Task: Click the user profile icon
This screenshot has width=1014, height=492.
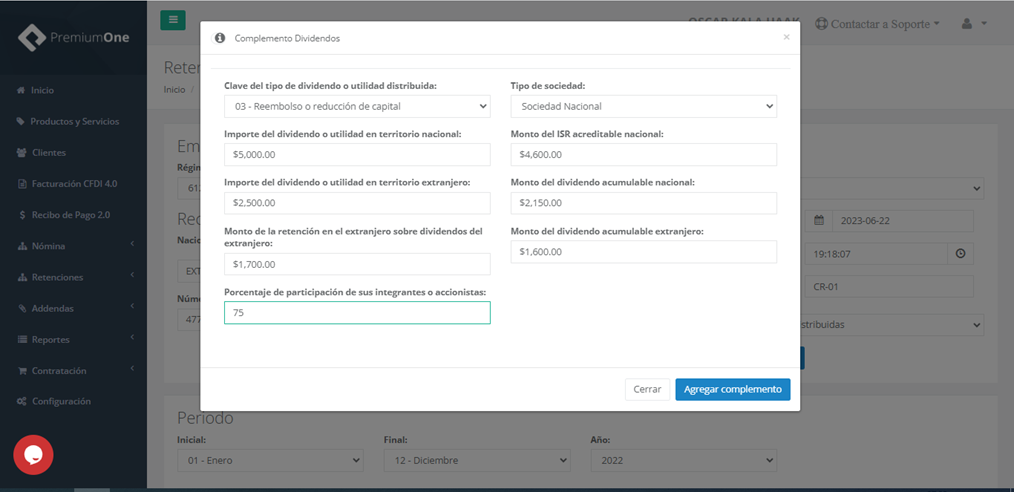Action: click(967, 23)
